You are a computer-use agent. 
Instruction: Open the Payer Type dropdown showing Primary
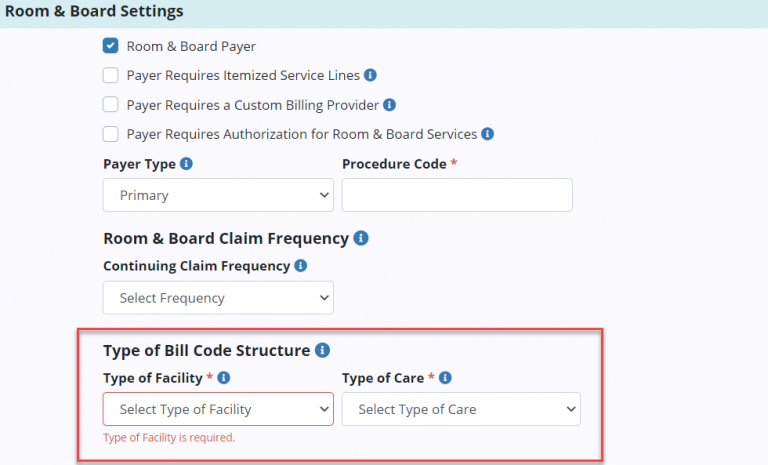click(x=218, y=196)
